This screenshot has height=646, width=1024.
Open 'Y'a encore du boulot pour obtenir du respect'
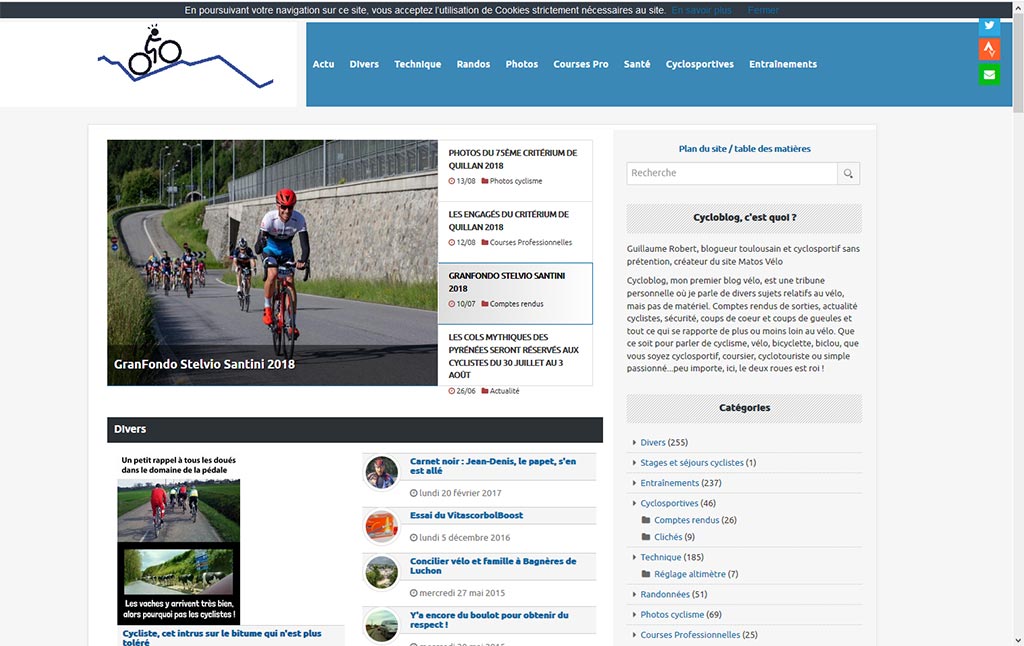pyautogui.click(x=489, y=620)
